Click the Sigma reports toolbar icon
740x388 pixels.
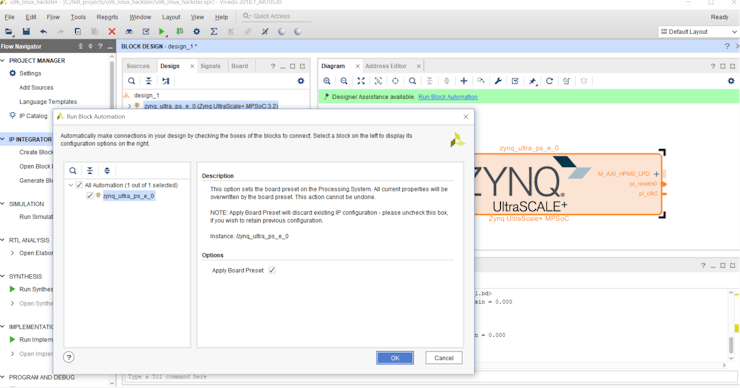(214, 32)
